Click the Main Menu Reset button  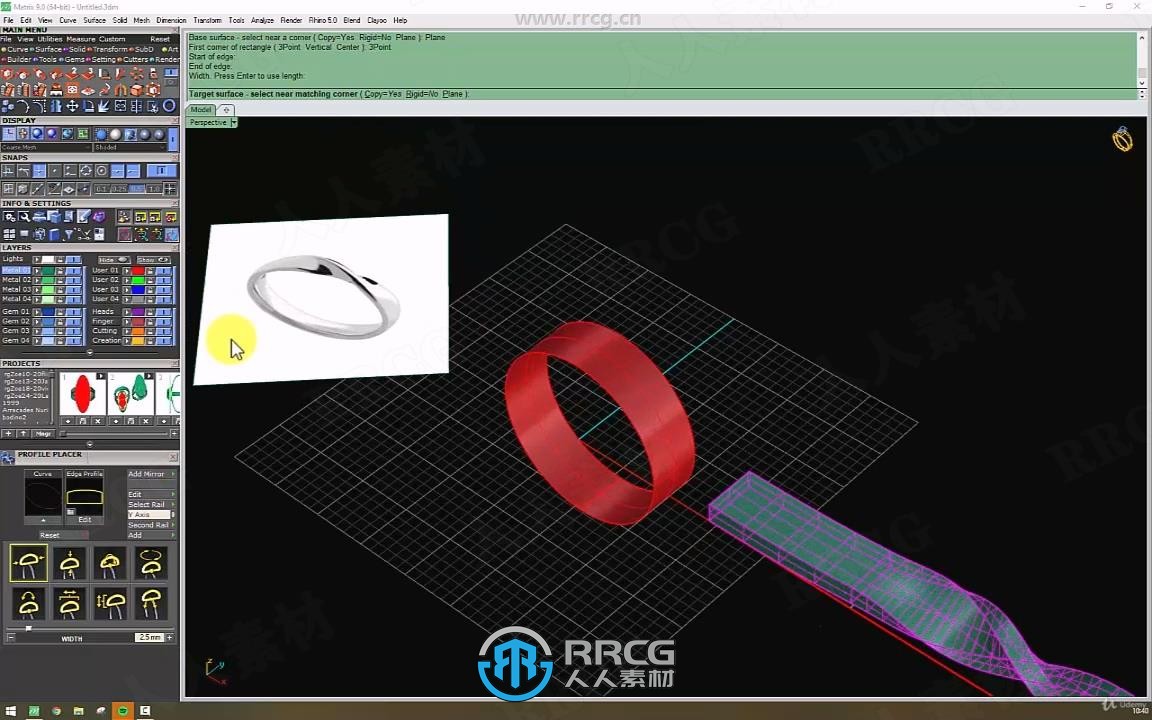(x=160, y=39)
